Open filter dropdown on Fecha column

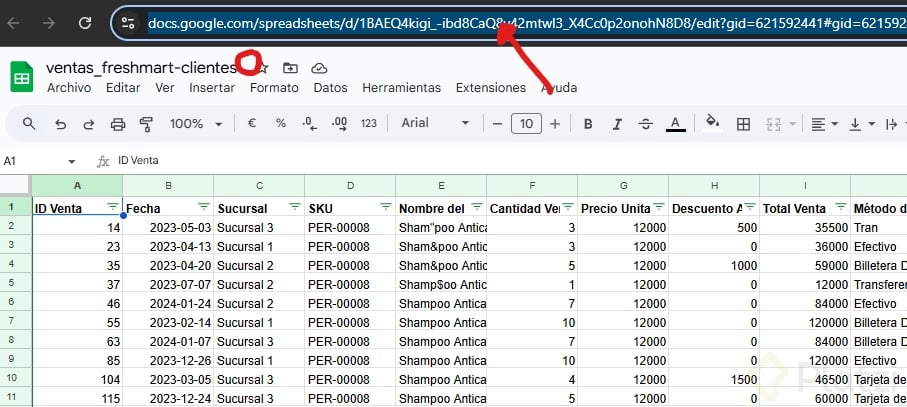click(204, 207)
